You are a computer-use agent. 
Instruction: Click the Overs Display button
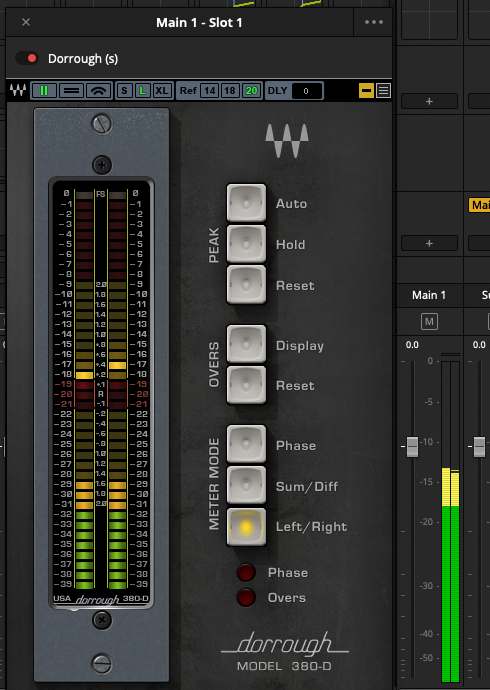(x=246, y=345)
